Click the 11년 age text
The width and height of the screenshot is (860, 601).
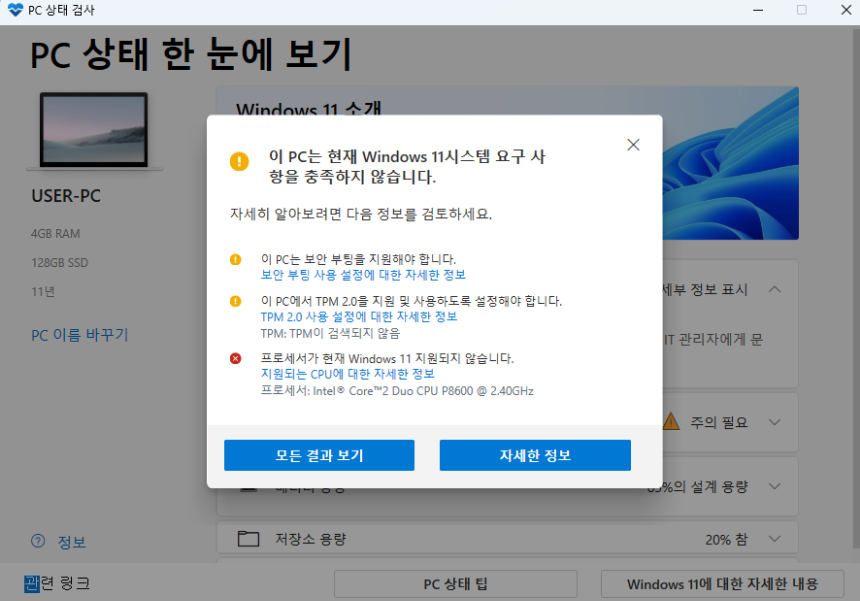pos(43,292)
